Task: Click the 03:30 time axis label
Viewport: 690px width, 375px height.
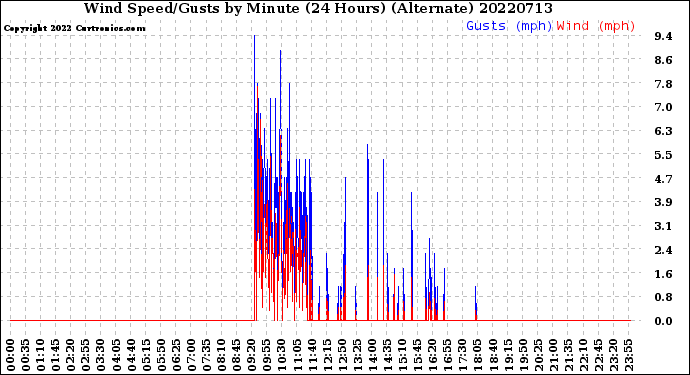Action: click(x=101, y=355)
